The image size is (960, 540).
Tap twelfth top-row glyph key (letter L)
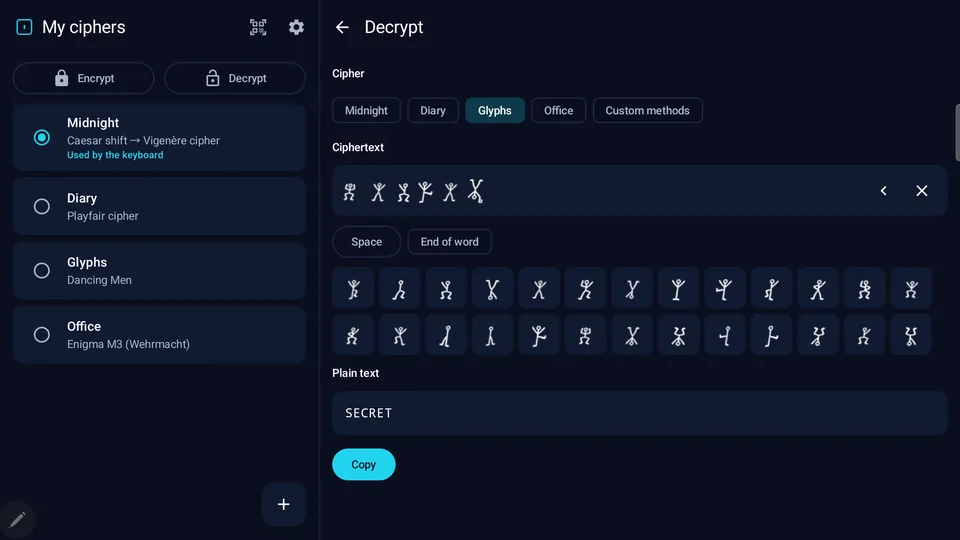coord(864,289)
